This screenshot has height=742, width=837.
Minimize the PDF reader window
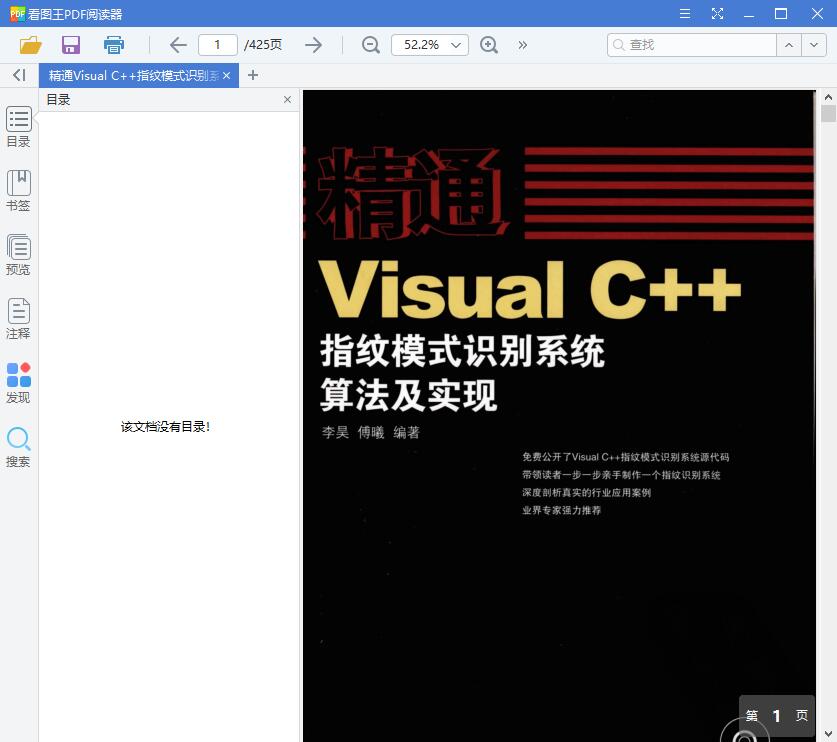[x=749, y=14]
